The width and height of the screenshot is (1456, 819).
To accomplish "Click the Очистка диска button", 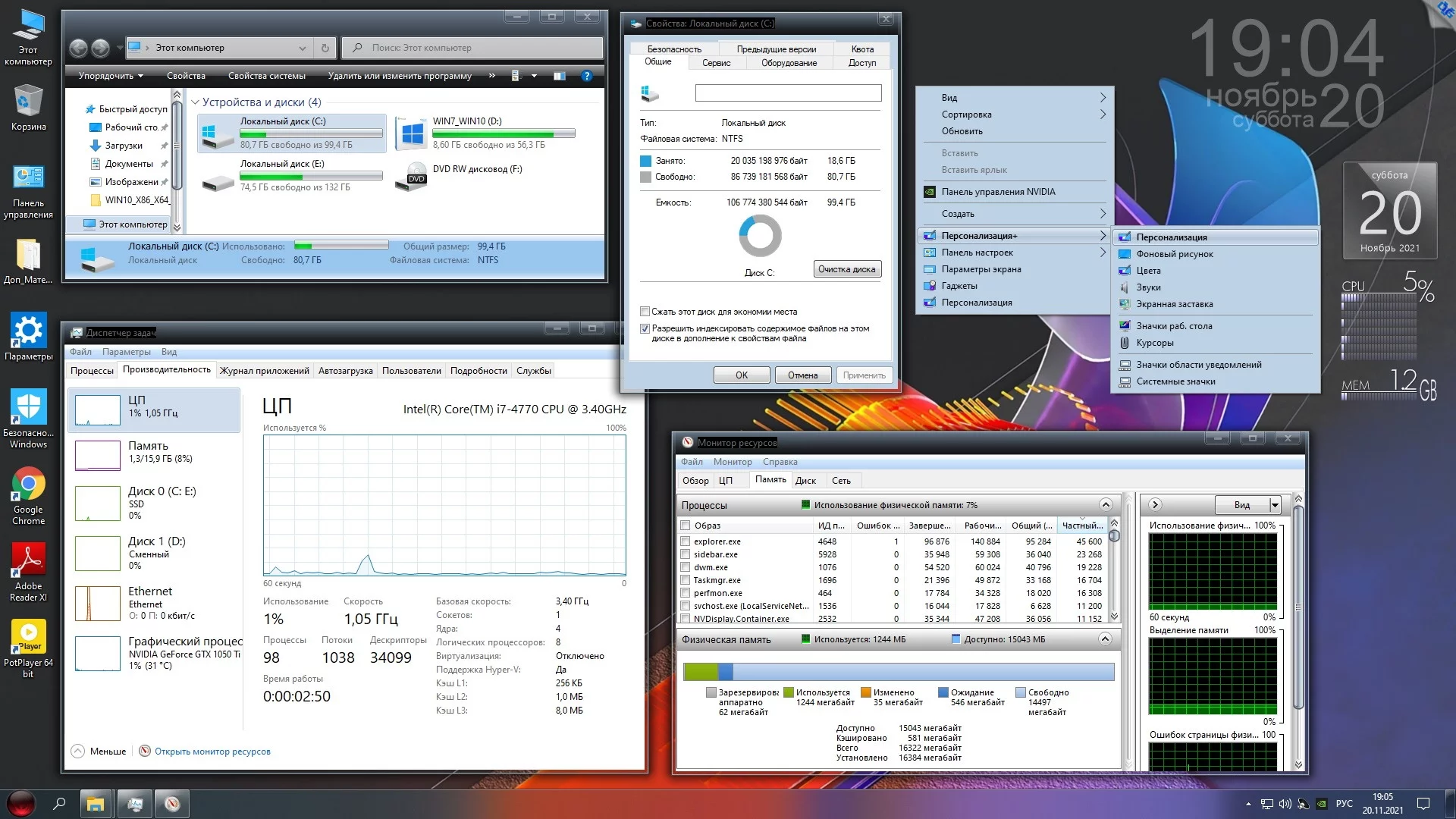I will (x=846, y=269).
